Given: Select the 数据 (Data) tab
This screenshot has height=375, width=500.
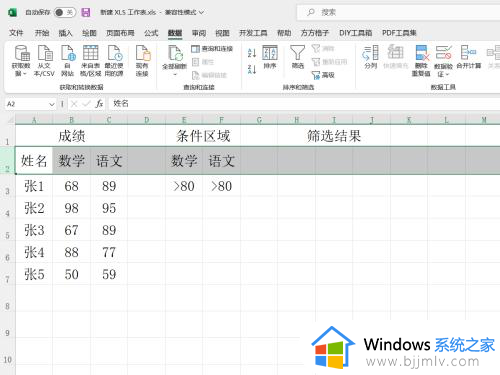Looking at the screenshot, I should tap(175, 33).
